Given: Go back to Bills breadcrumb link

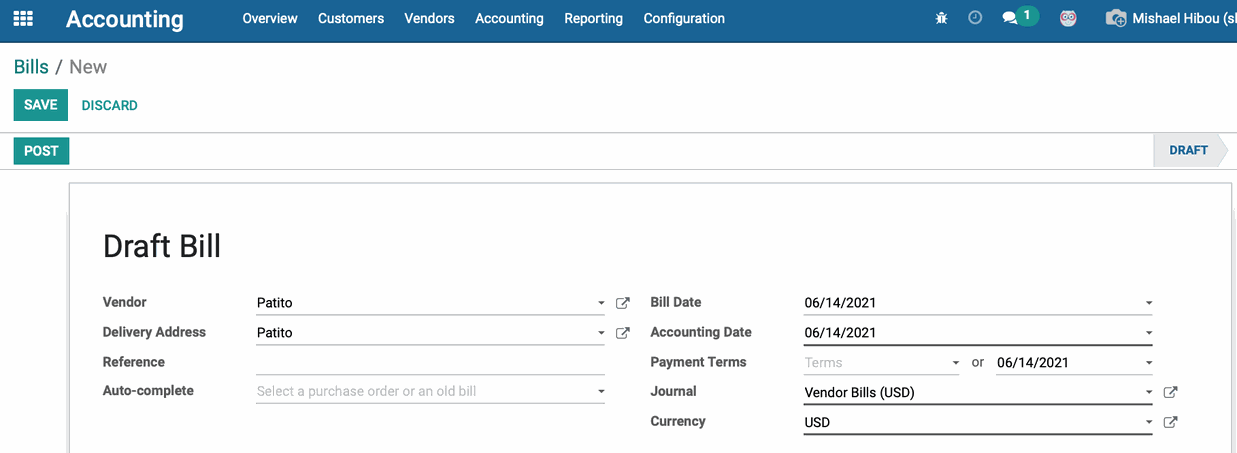Looking at the screenshot, I should click(x=31, y=67).
